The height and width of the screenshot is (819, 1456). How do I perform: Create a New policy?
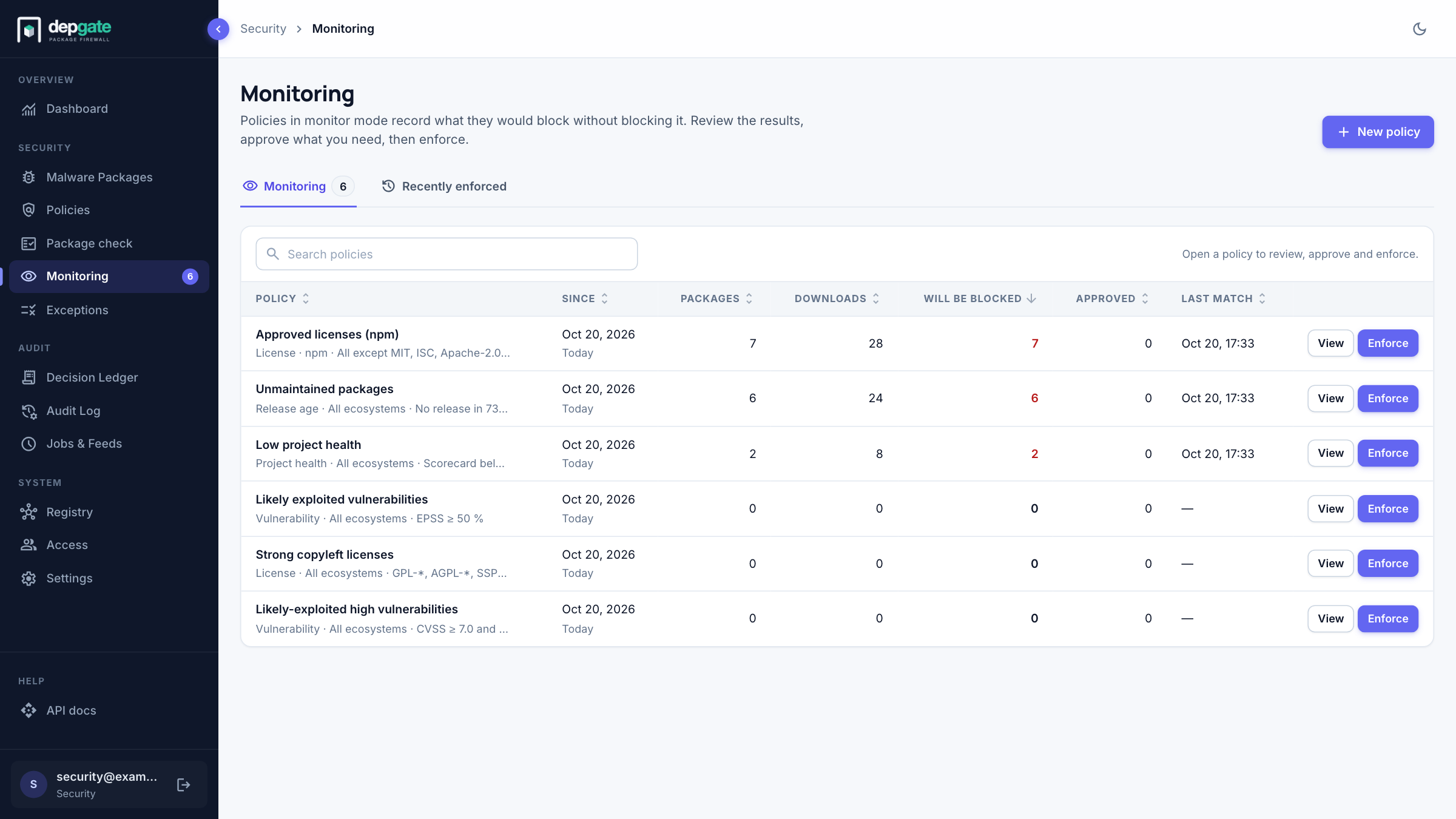point(1378,132)
